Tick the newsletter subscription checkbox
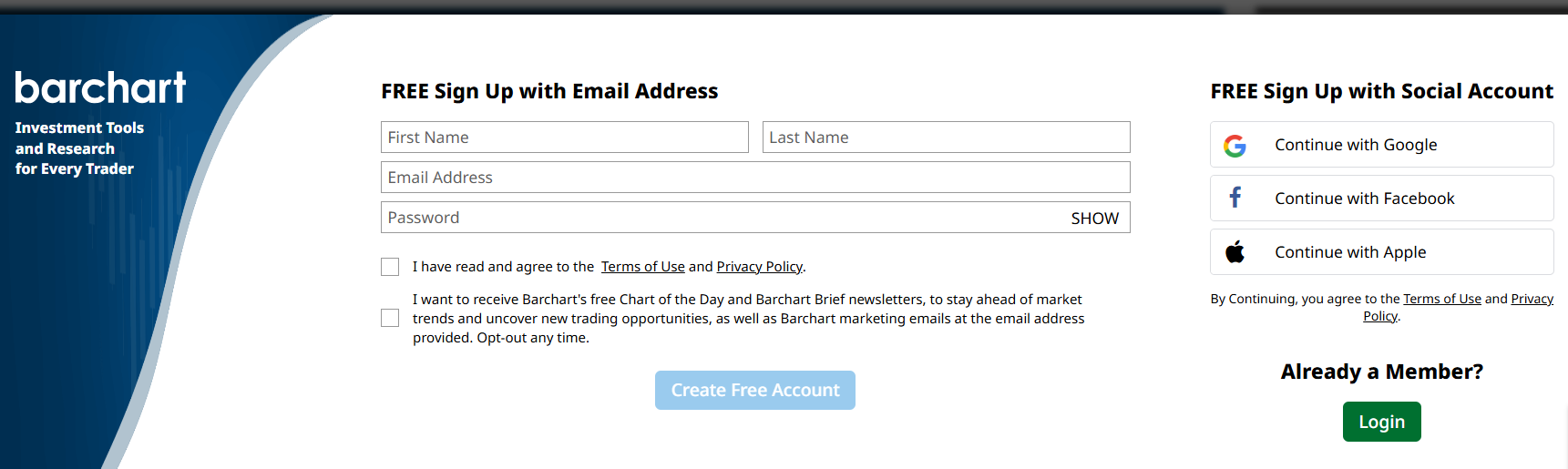This screenshot has width=1568, height=469. [x=390, y=318]
